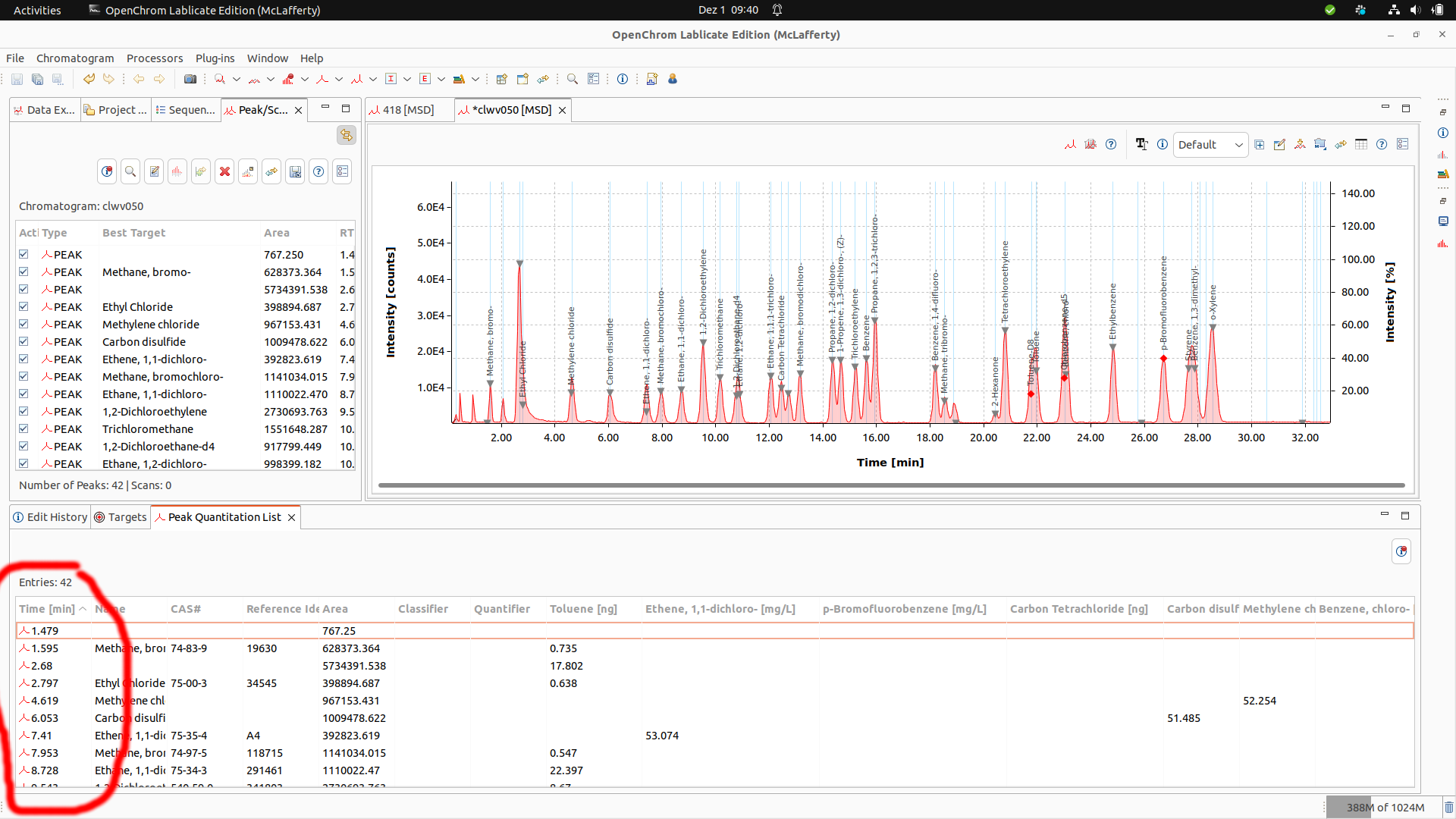Toggle checkbox for Ethyl Chloride peak

click(24, 306)
